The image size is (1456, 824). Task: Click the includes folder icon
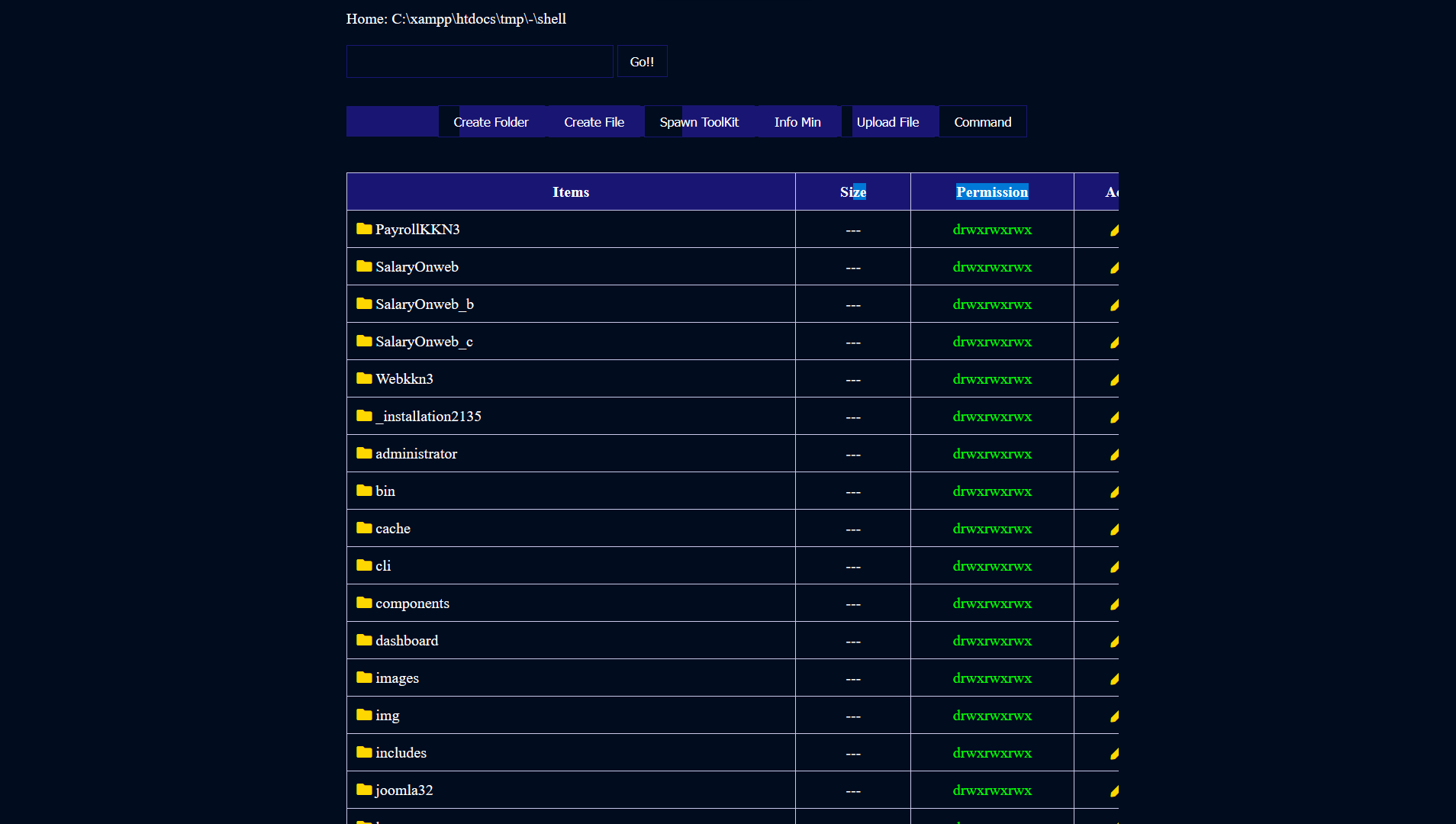click(x=364, y=752)
